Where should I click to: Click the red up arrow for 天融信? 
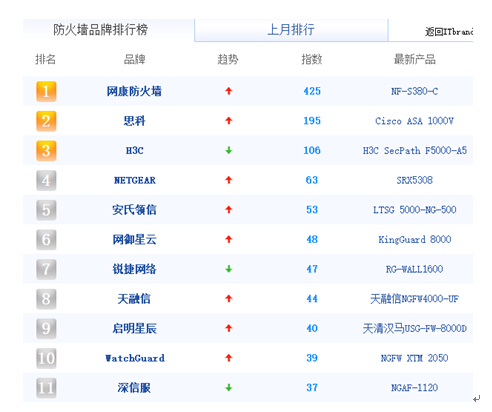(229, 299)
